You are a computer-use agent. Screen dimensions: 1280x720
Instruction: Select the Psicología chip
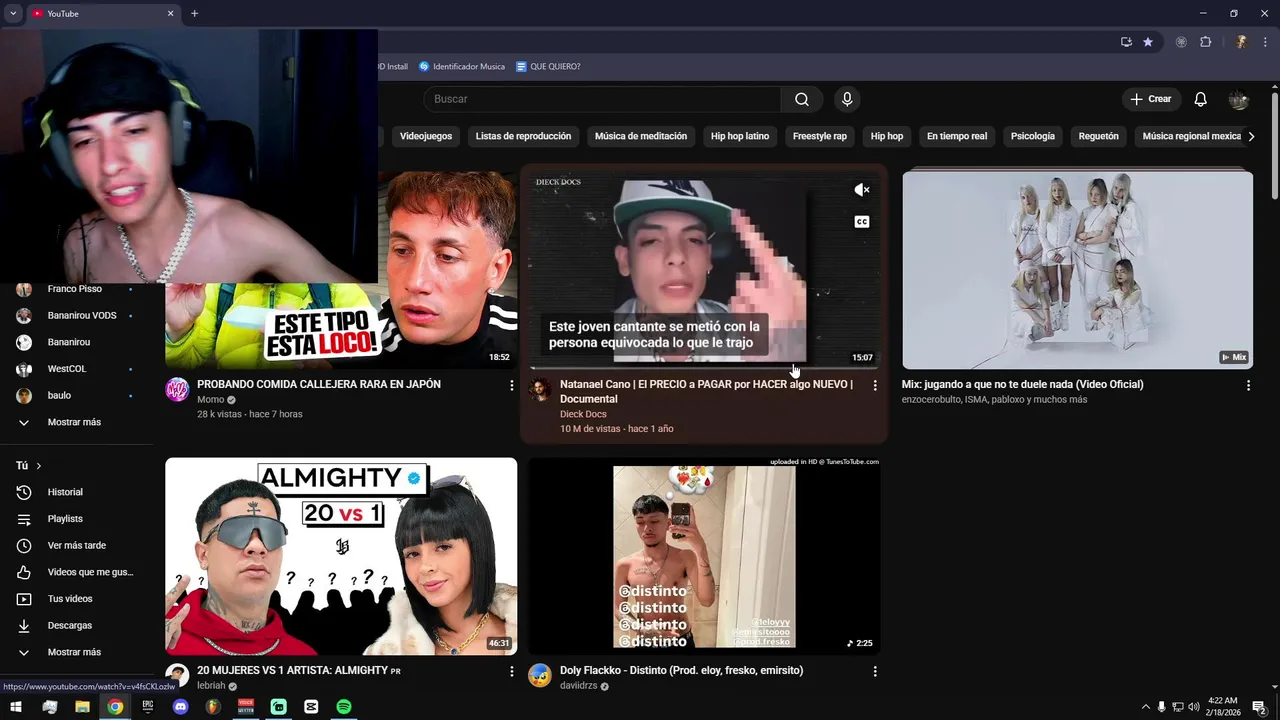[1033, 136]
